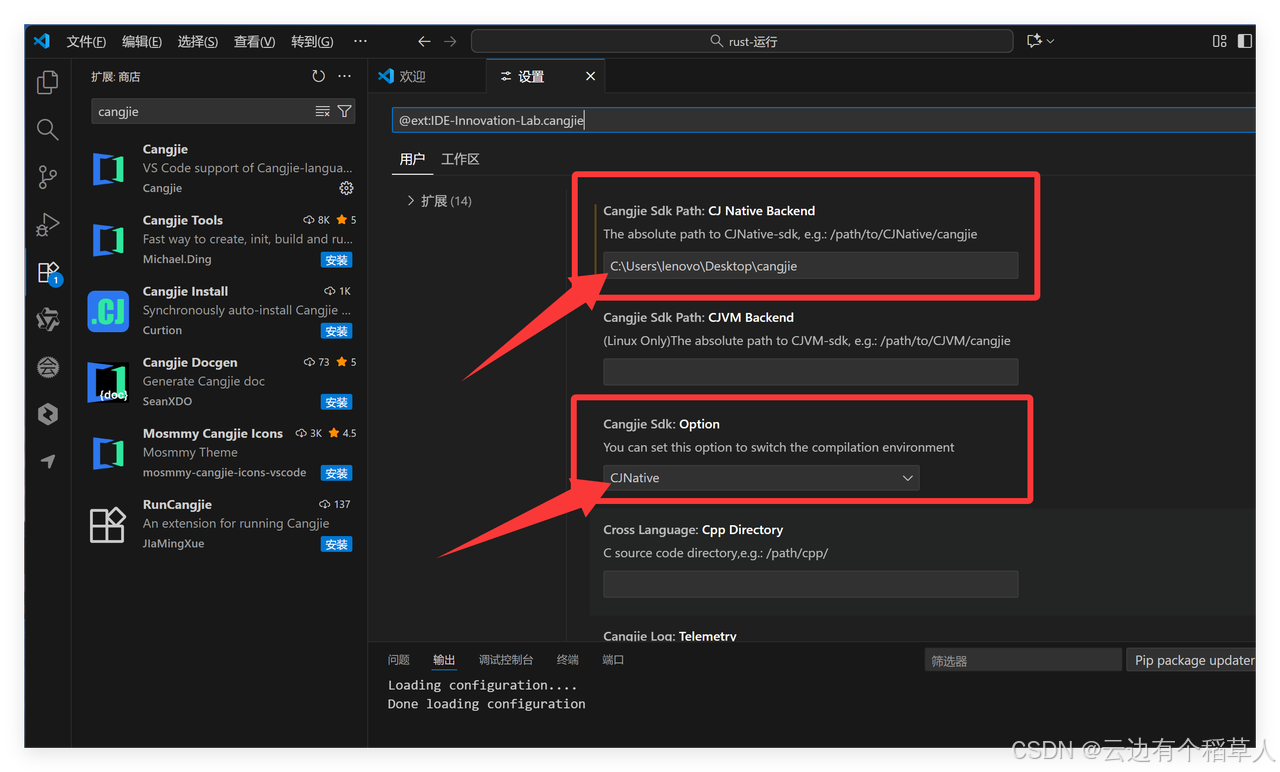Select the Cangjie Install CJ logo
Screen dimensions: 1280x772
[108, 311]
